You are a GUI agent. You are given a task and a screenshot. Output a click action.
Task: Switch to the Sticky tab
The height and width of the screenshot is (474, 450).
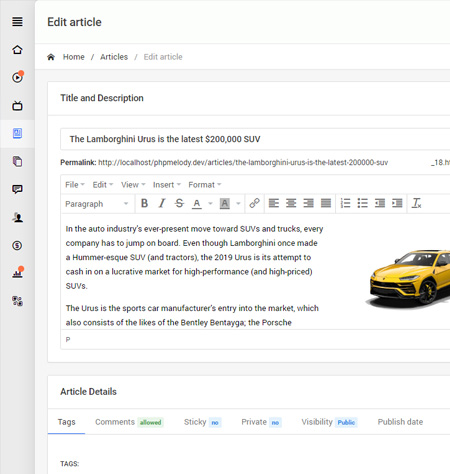[x=202, y=422]
